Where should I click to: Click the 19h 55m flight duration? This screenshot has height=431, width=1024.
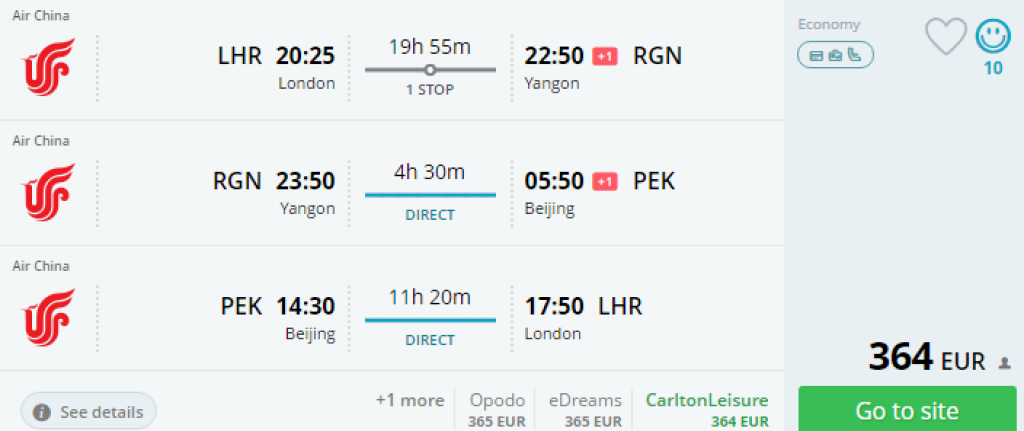click(430, 47)
